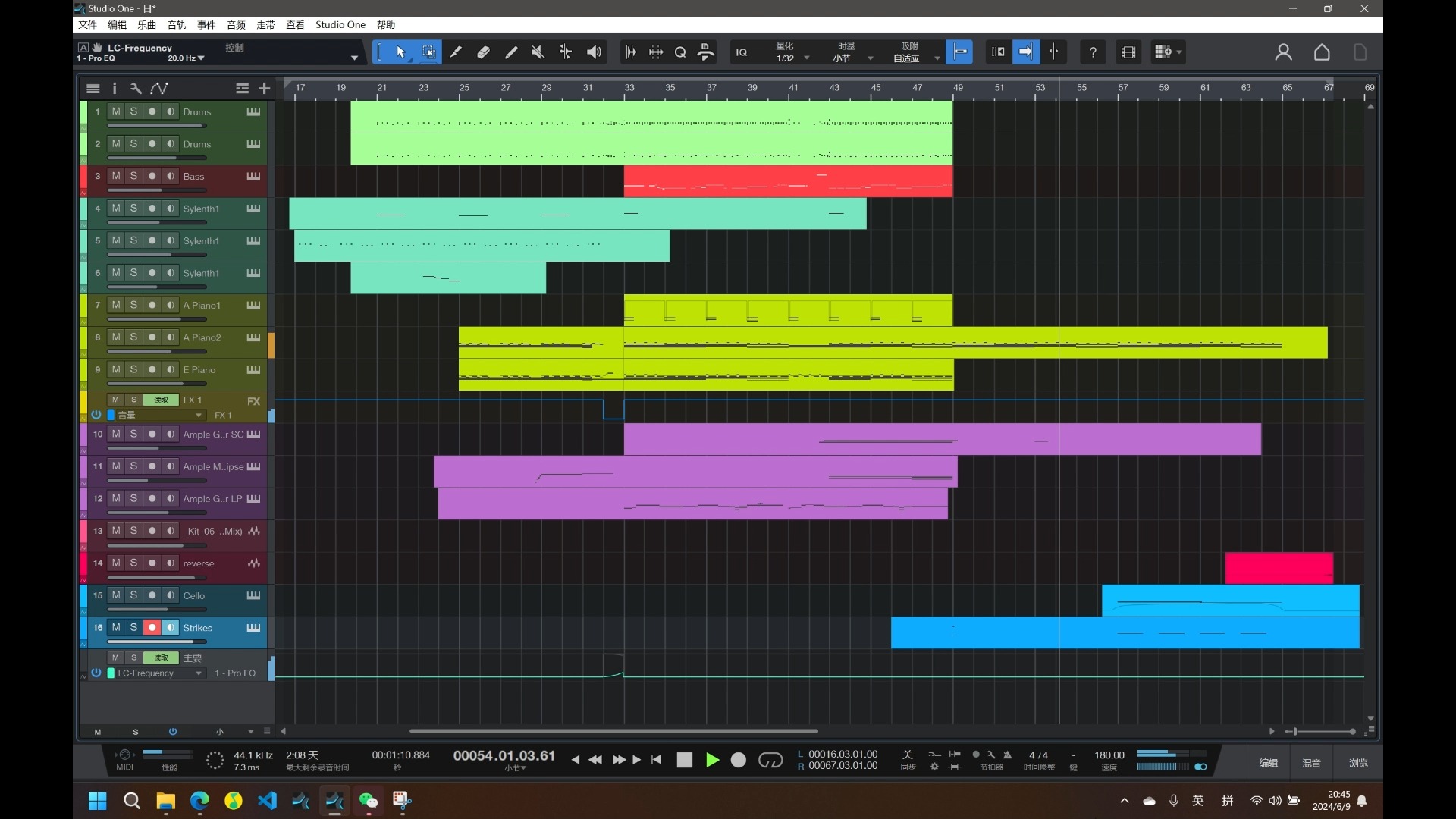Adjust the Strikes track volume fader
The height and width of the screenshot is (819, 1456).
click(x=157, y=641)
